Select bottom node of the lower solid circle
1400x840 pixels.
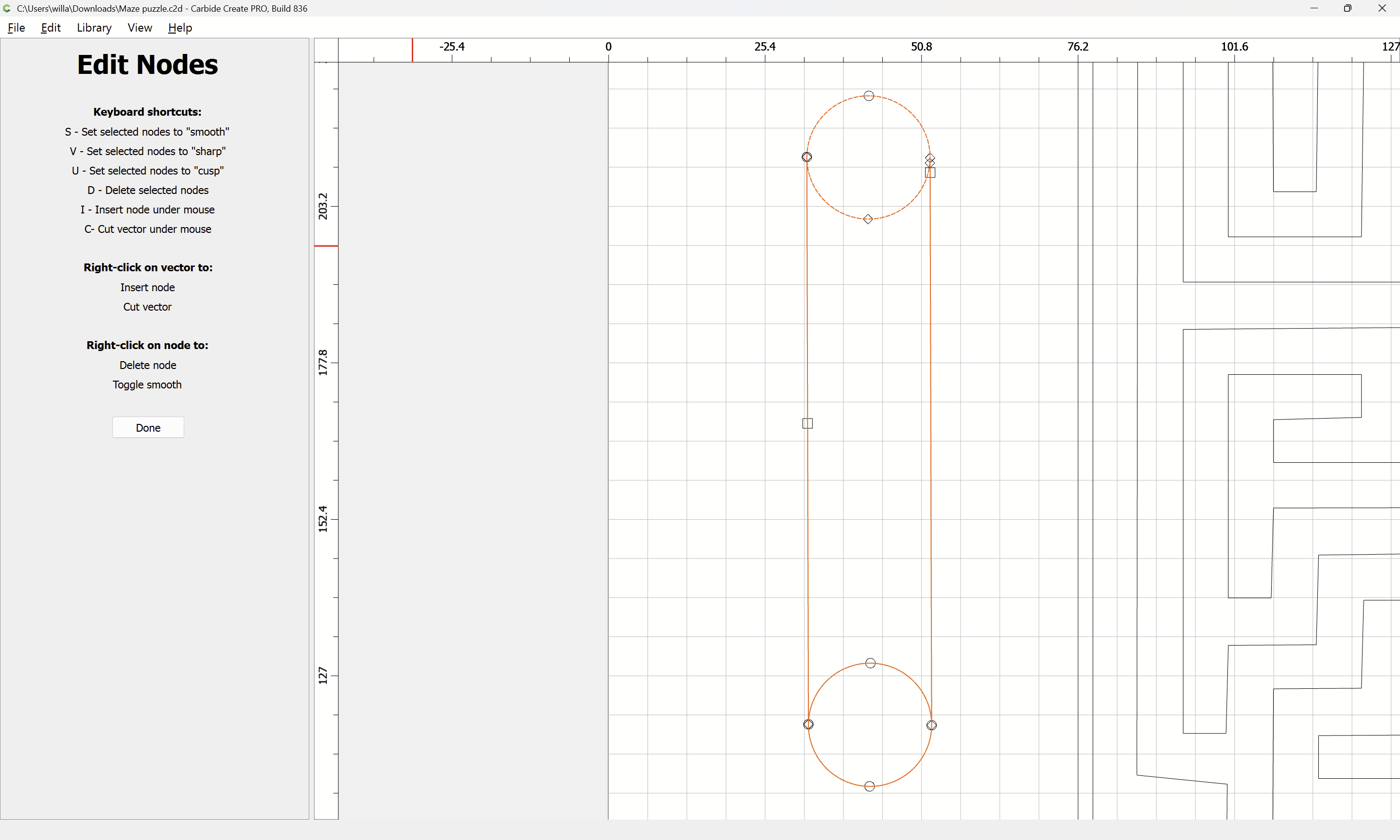870,786
